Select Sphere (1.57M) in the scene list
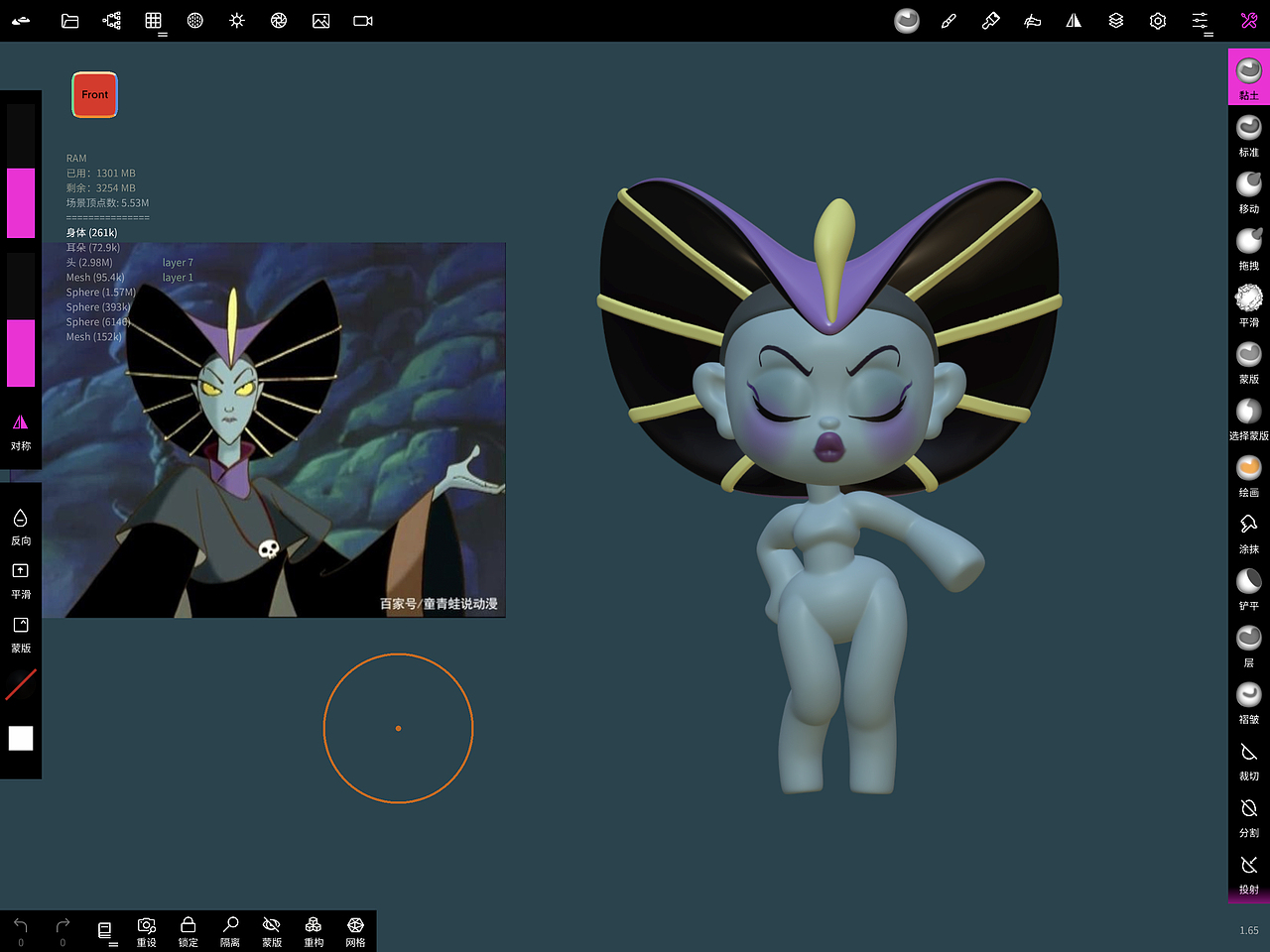 101,293
